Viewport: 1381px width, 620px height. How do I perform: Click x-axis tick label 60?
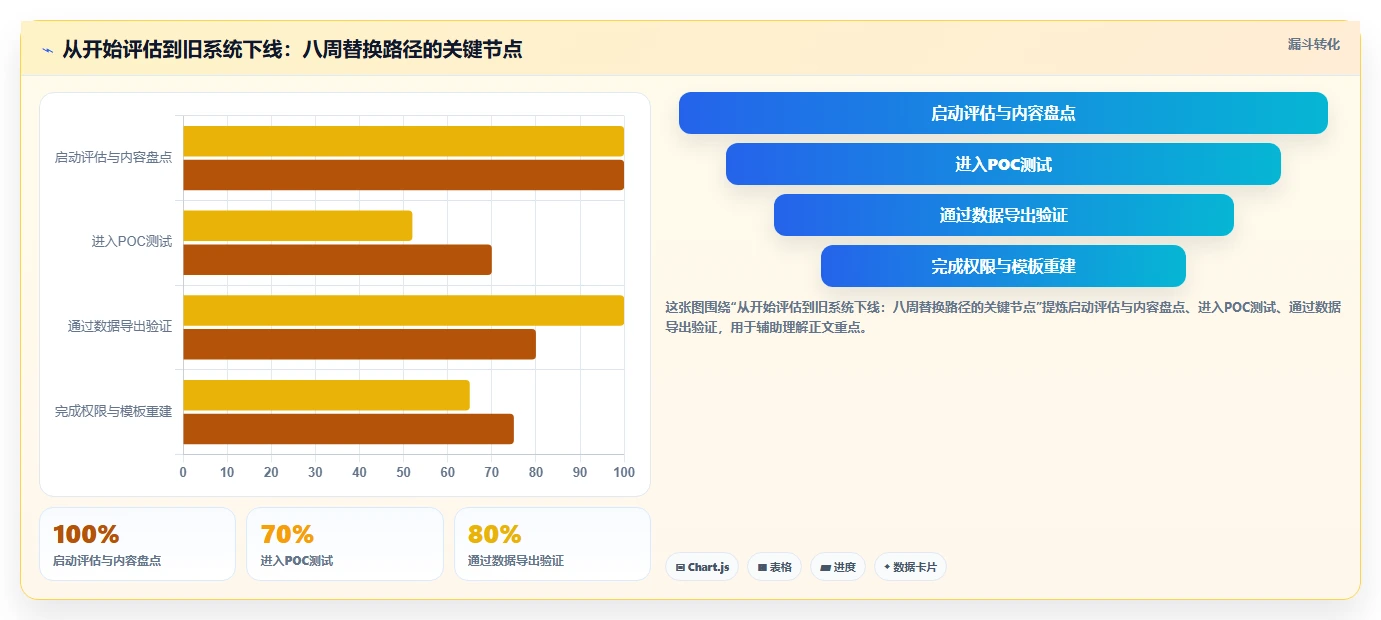click(447, 472)
